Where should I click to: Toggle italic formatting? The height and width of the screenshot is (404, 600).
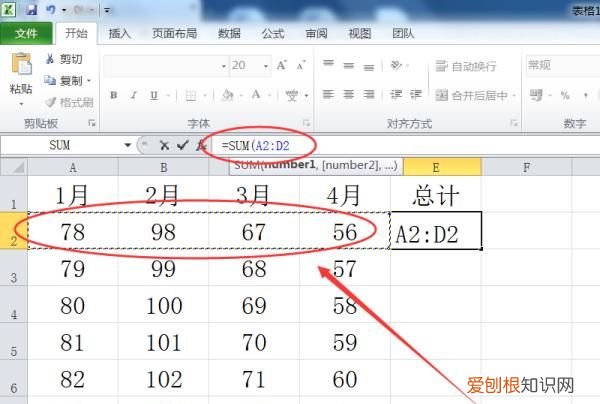tap(134, 95)
